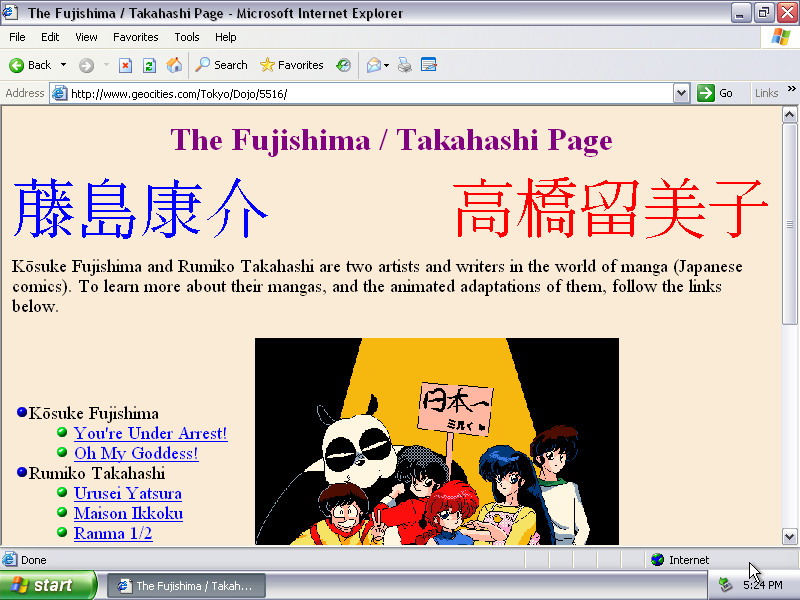Click the blue bullet beside Kōsuke Fujishima
The height and width of the screenshot is (600, 800).
point(21,412)
